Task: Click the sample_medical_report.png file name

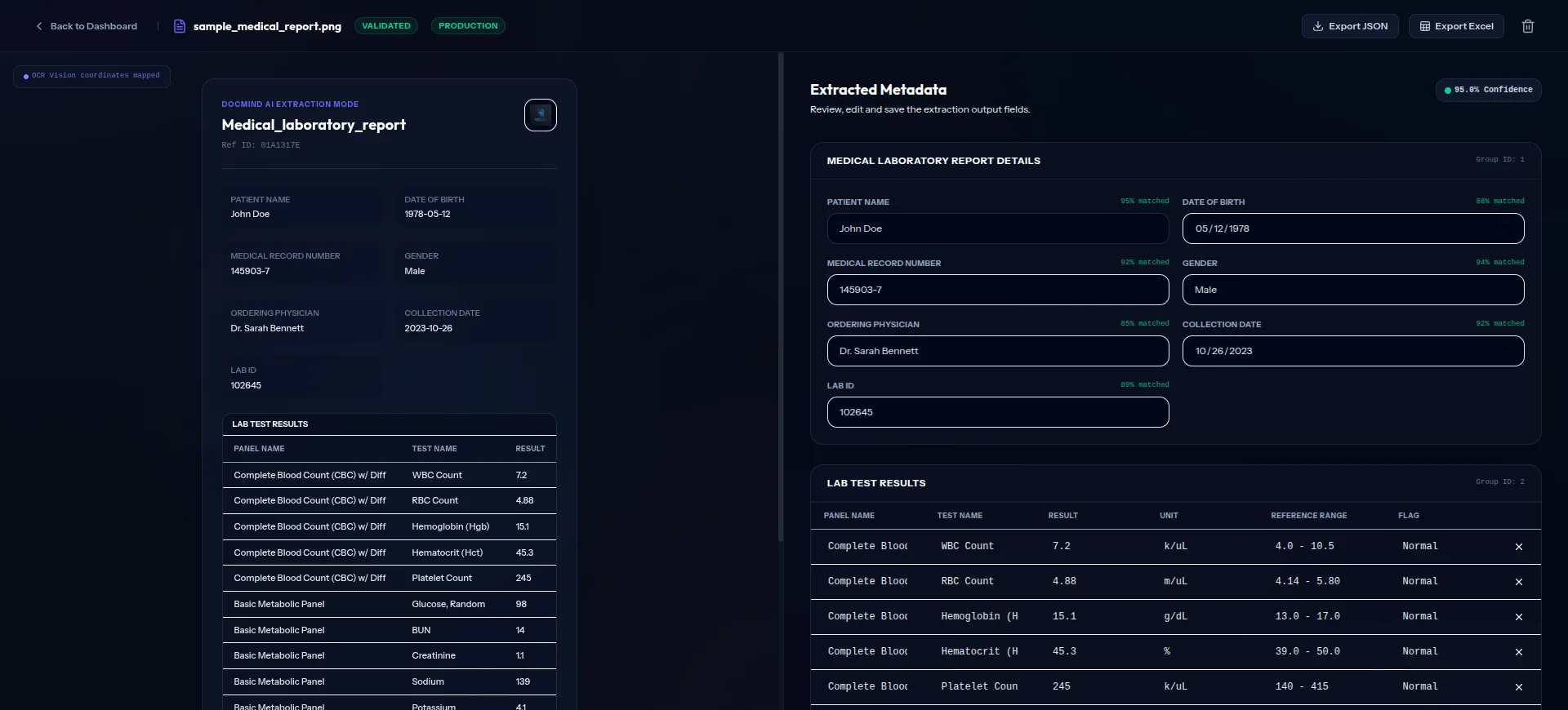Action: tap(267, 26)
